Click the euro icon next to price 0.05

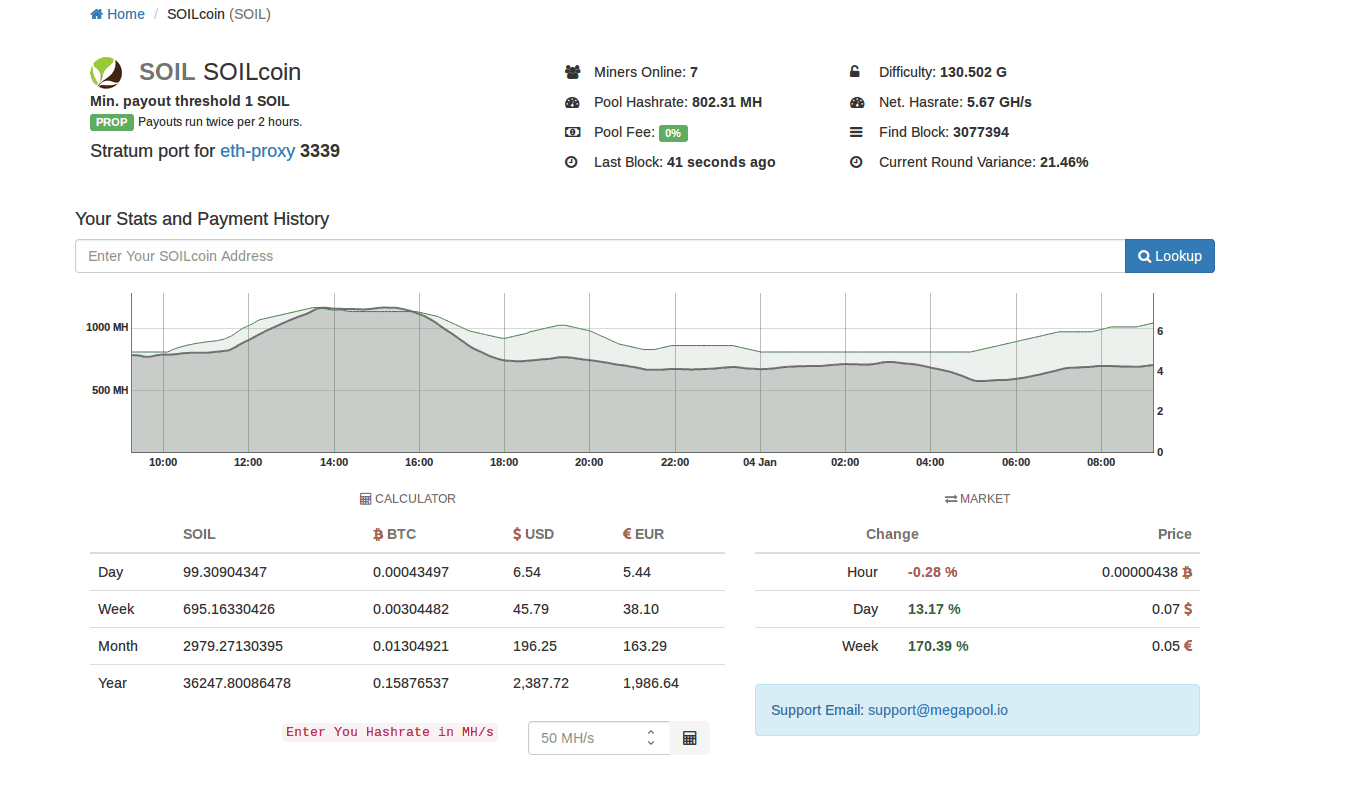[1188, 646]
